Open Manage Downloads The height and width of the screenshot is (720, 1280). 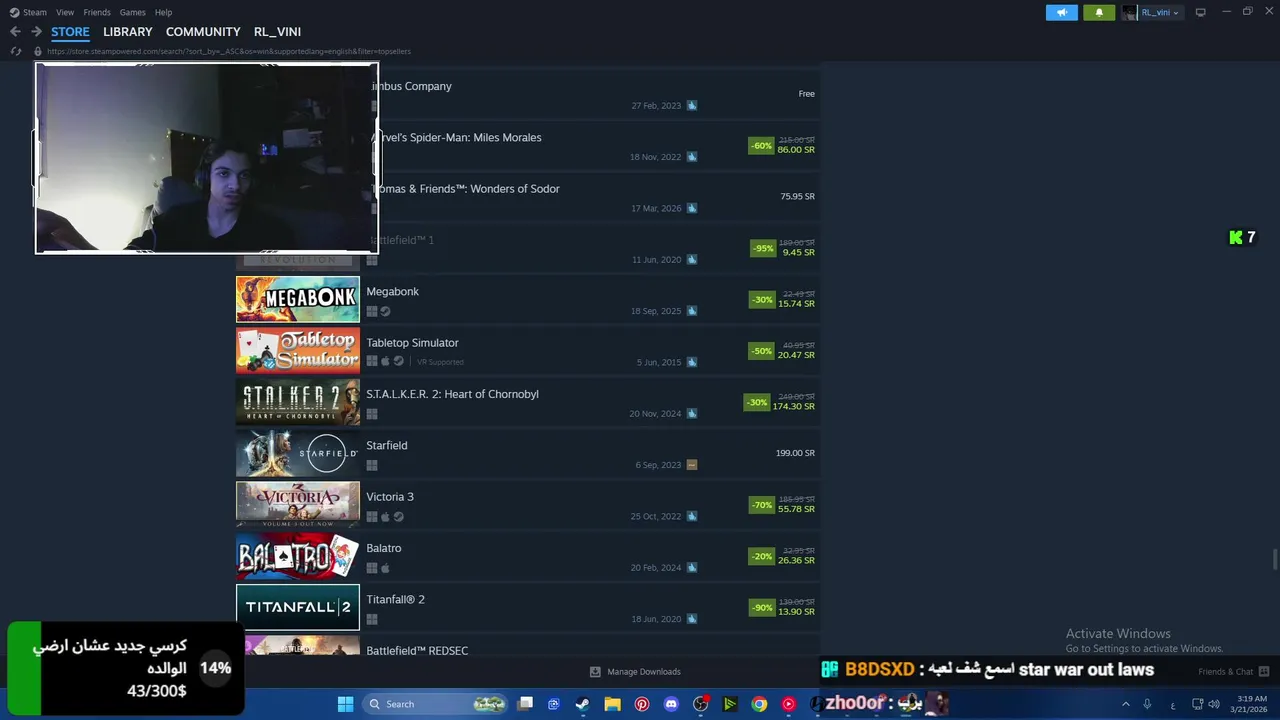pyautogui.click(x=635, y=672)
